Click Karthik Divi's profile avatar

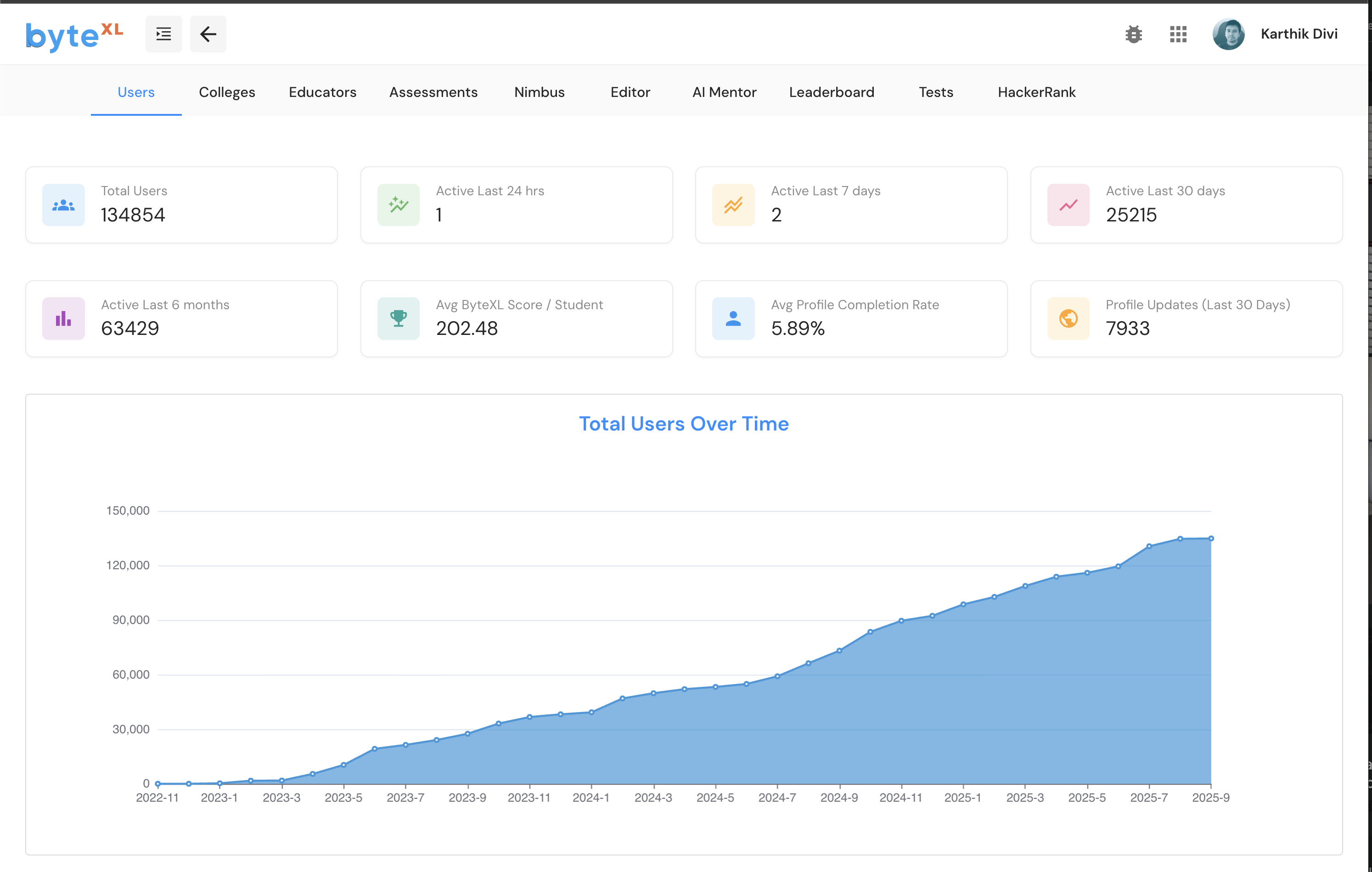click(x=1228, y=34)
